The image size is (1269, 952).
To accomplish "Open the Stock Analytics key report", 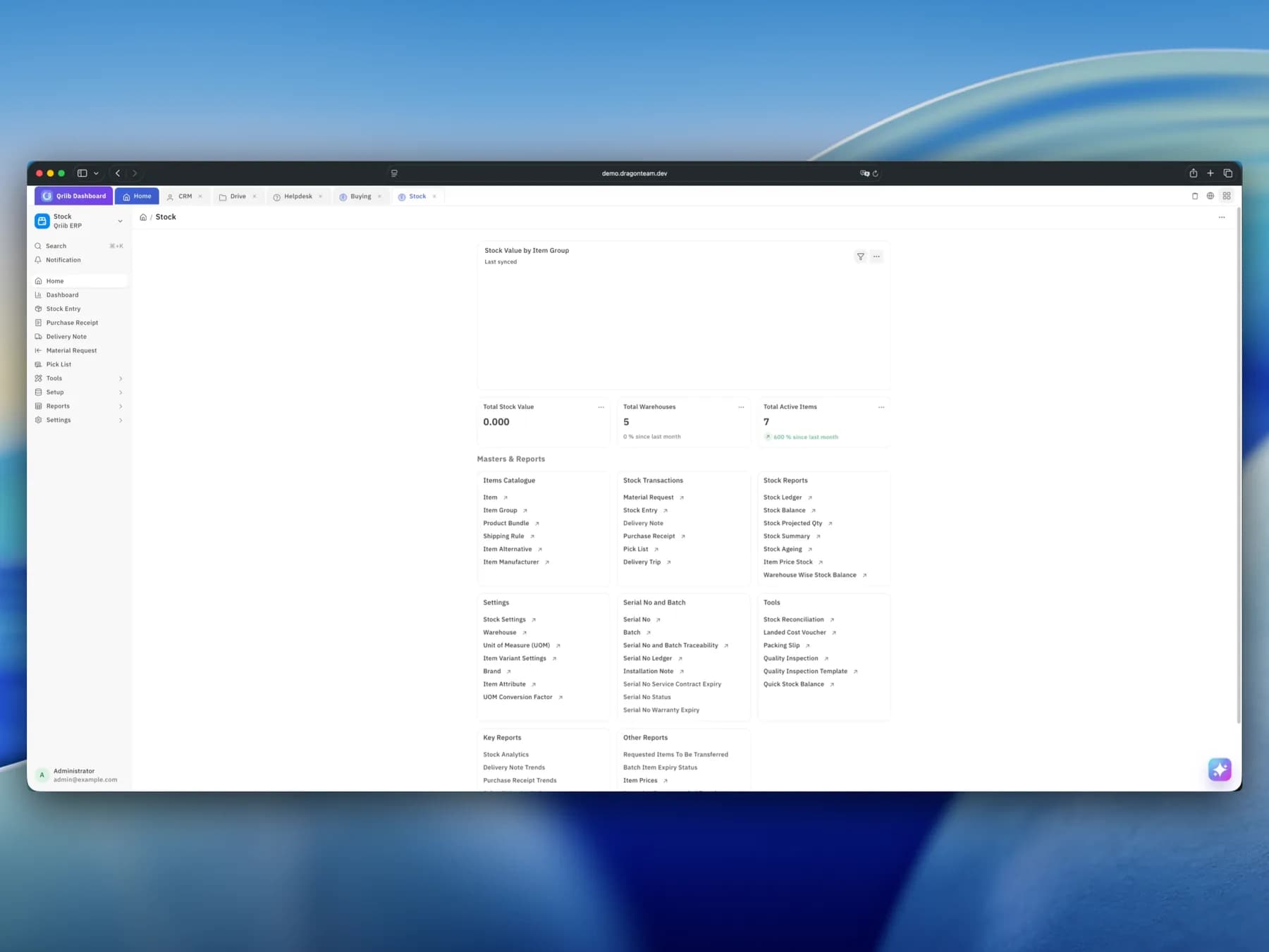I will [505, 755].
